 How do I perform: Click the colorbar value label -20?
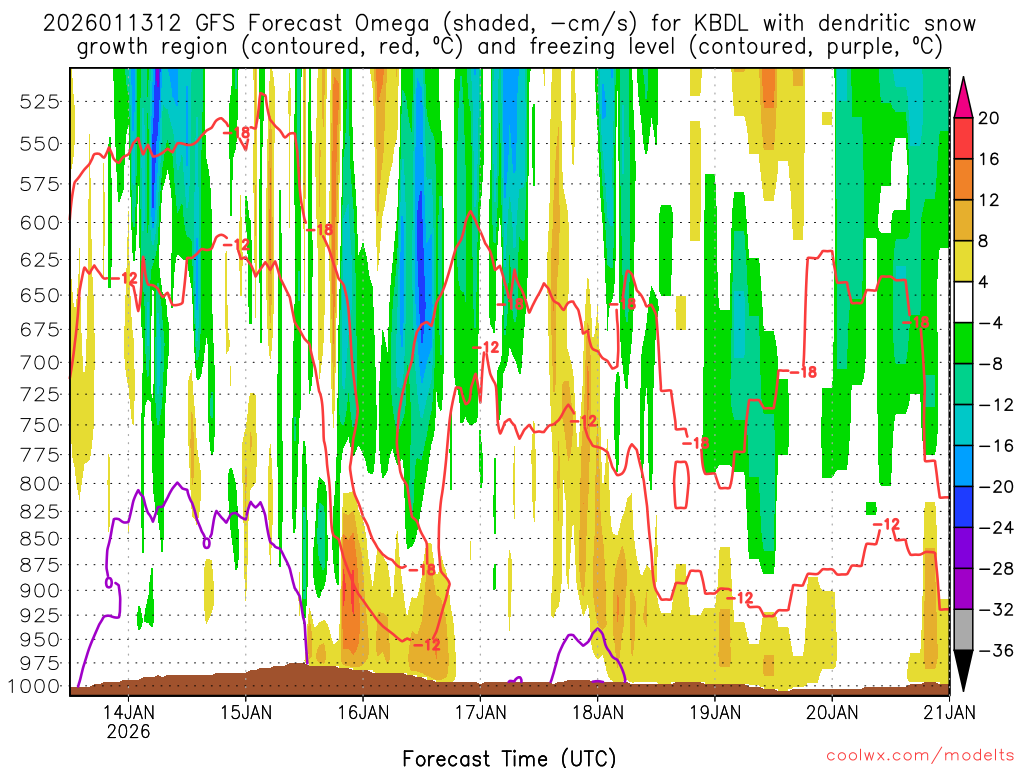(995, 487)
